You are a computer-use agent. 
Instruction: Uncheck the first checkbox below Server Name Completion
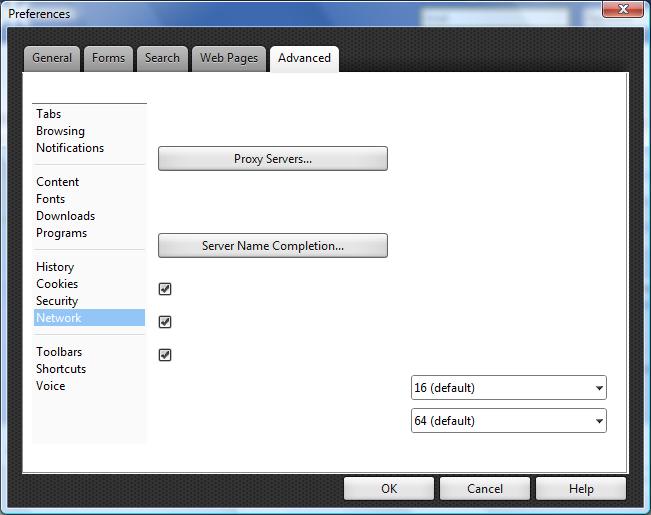pyautogui.click(x=165, y=289)
